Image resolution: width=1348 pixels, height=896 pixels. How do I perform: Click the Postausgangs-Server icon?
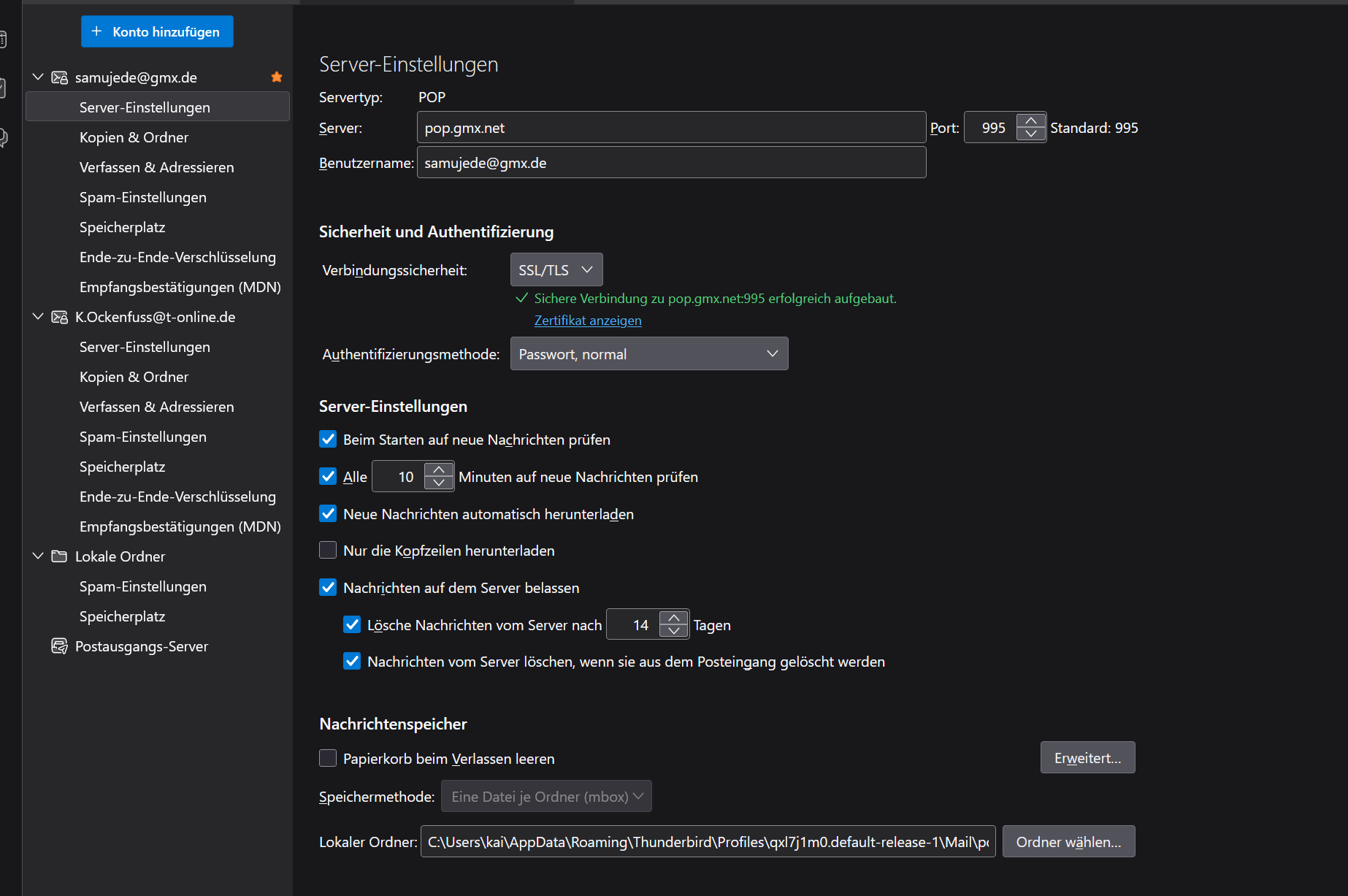tap(59, 646)
